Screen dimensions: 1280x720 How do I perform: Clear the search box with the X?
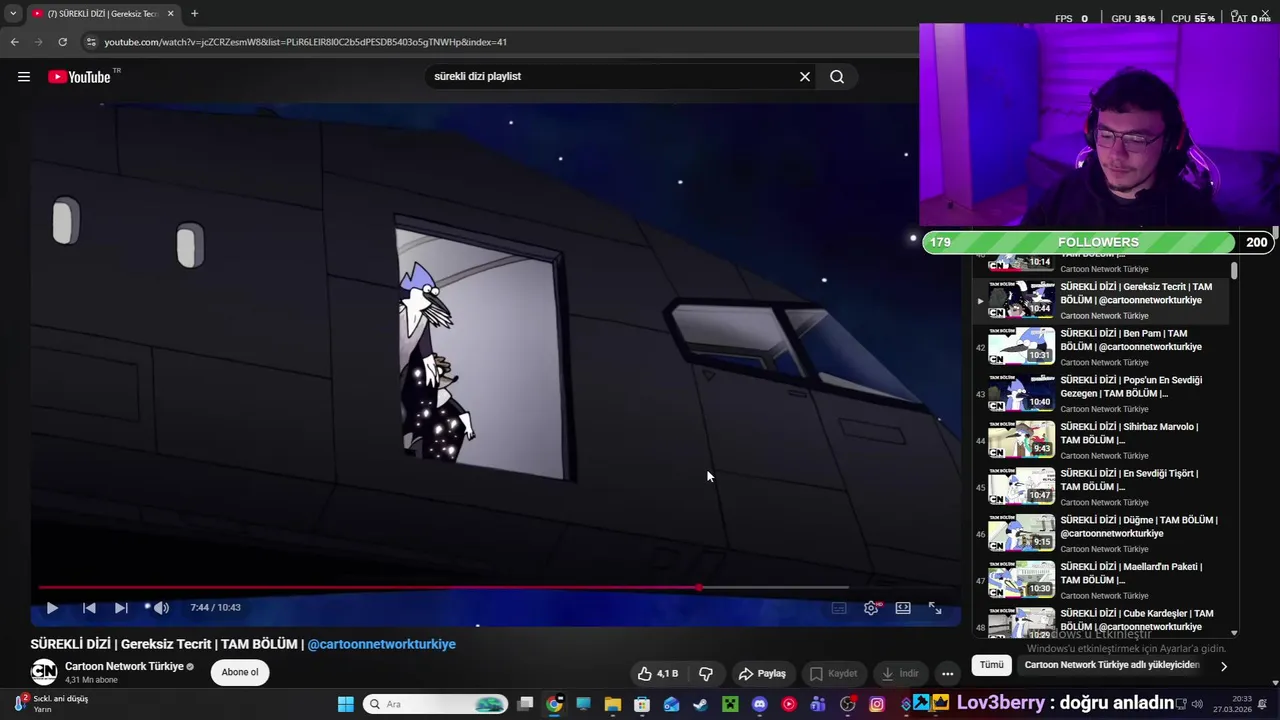[805, 76]
